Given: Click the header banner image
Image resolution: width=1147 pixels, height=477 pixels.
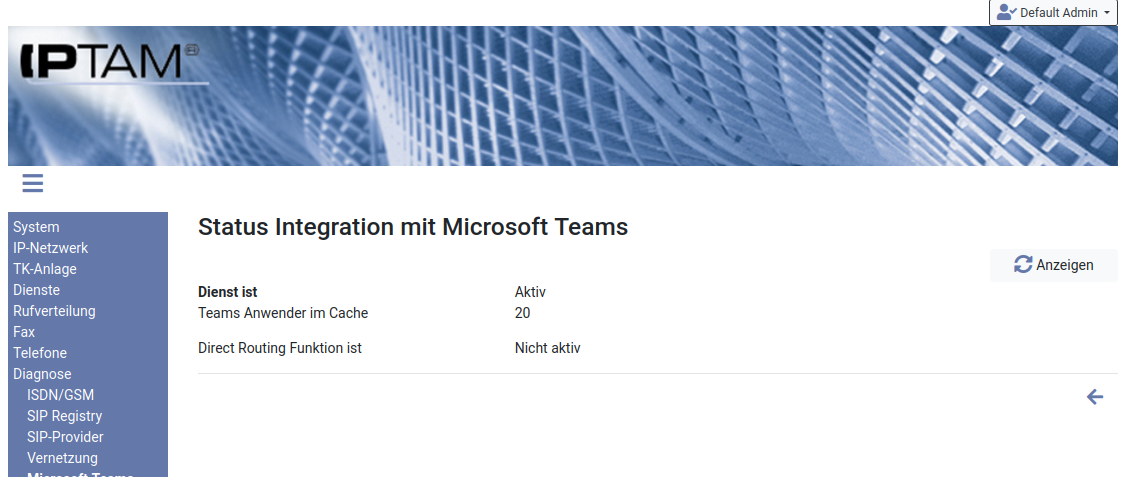Looking at the screenshot, I should pyautogui.click(x=650, y=96).
